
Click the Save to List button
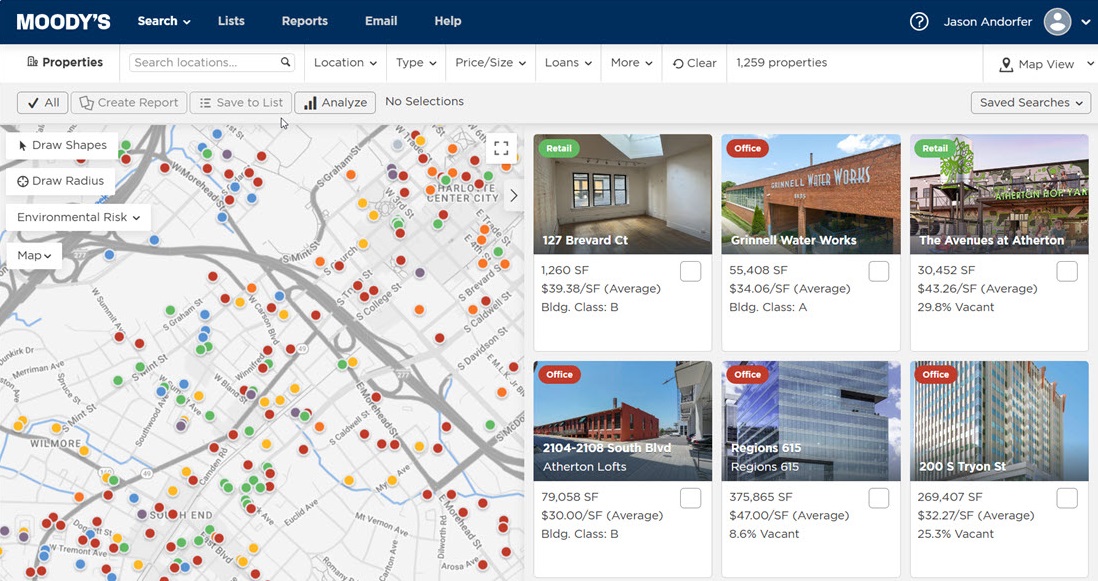point(241,102)
